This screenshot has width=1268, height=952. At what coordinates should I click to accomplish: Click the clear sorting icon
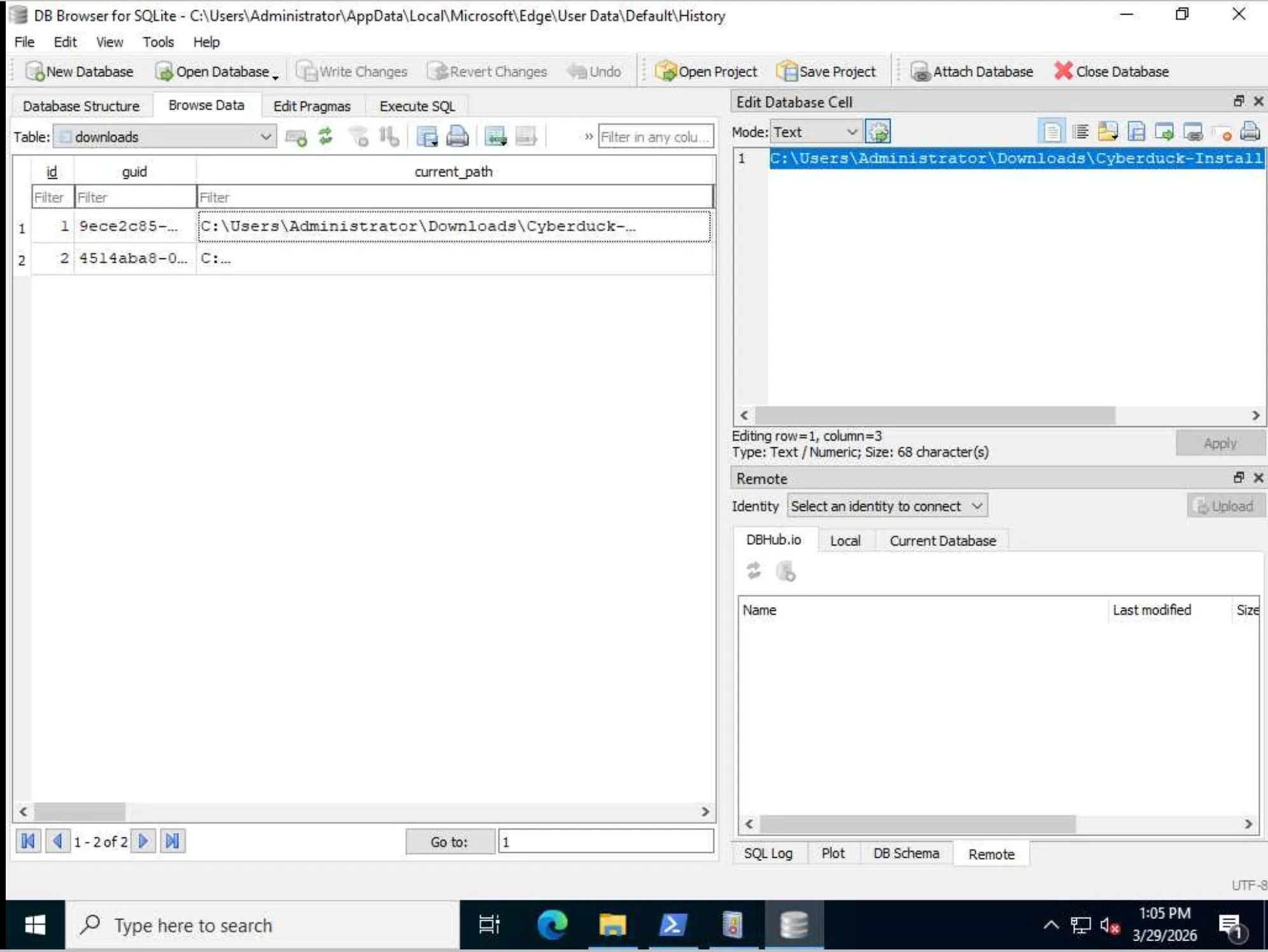pyautogui.click(x=389, y=136)
